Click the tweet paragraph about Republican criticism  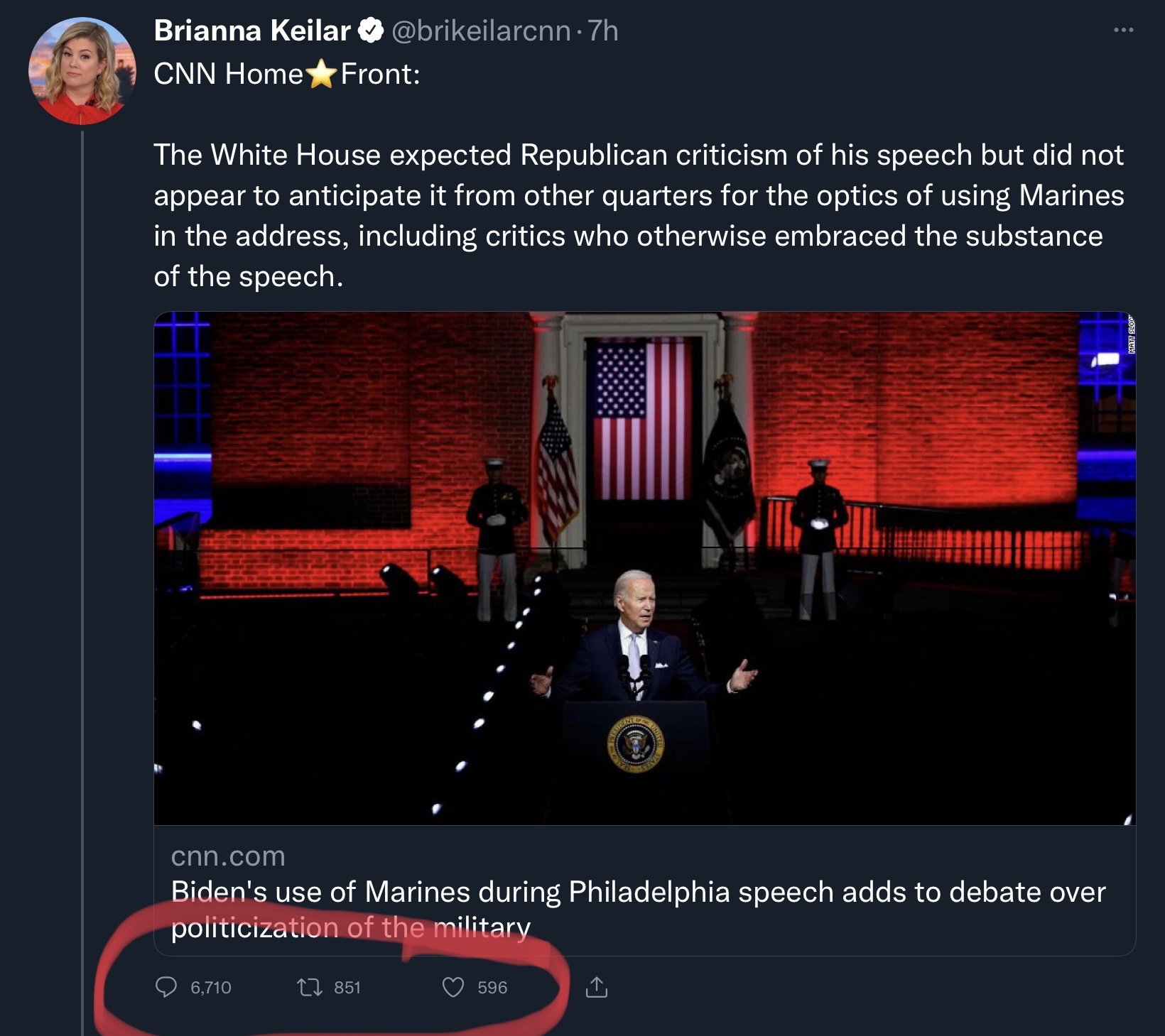638,215
